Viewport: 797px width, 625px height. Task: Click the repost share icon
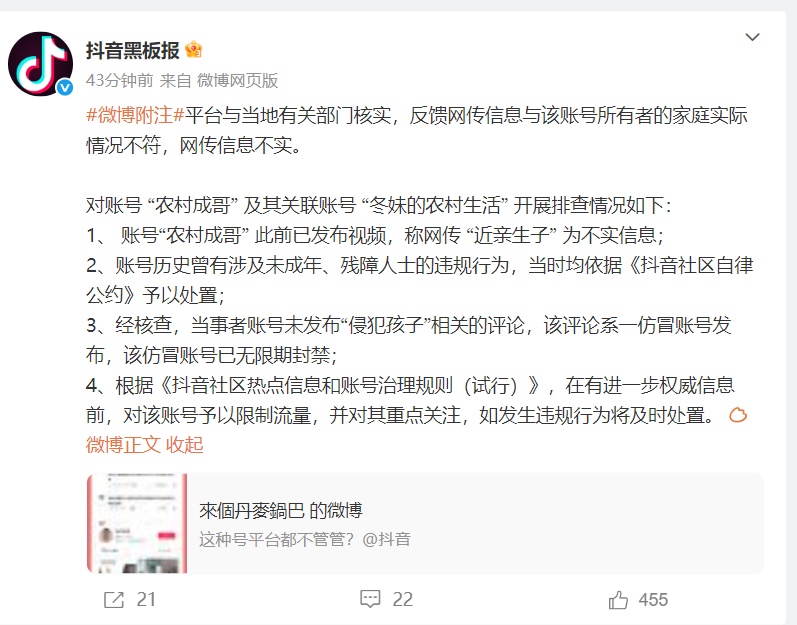coord(114,600)
